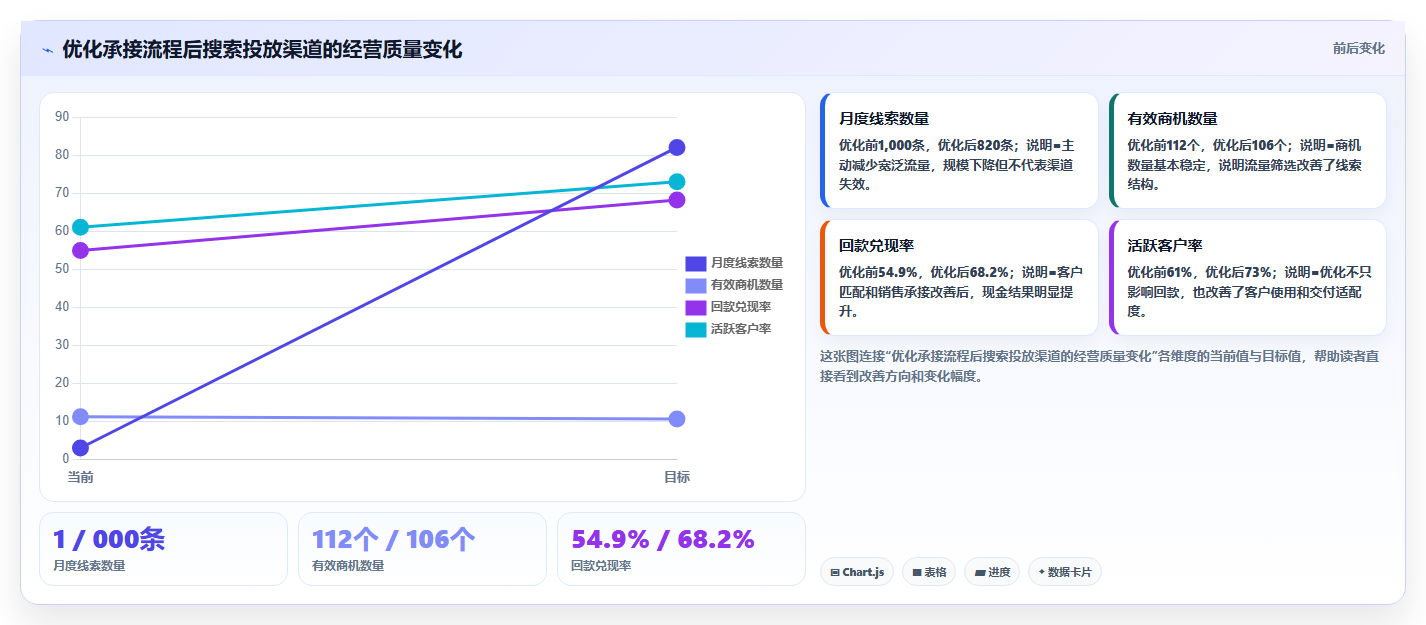Viewport: 1426px width, 625px height.
Task: Select 活跃客户率 data point at 目标
Action: 677,182
